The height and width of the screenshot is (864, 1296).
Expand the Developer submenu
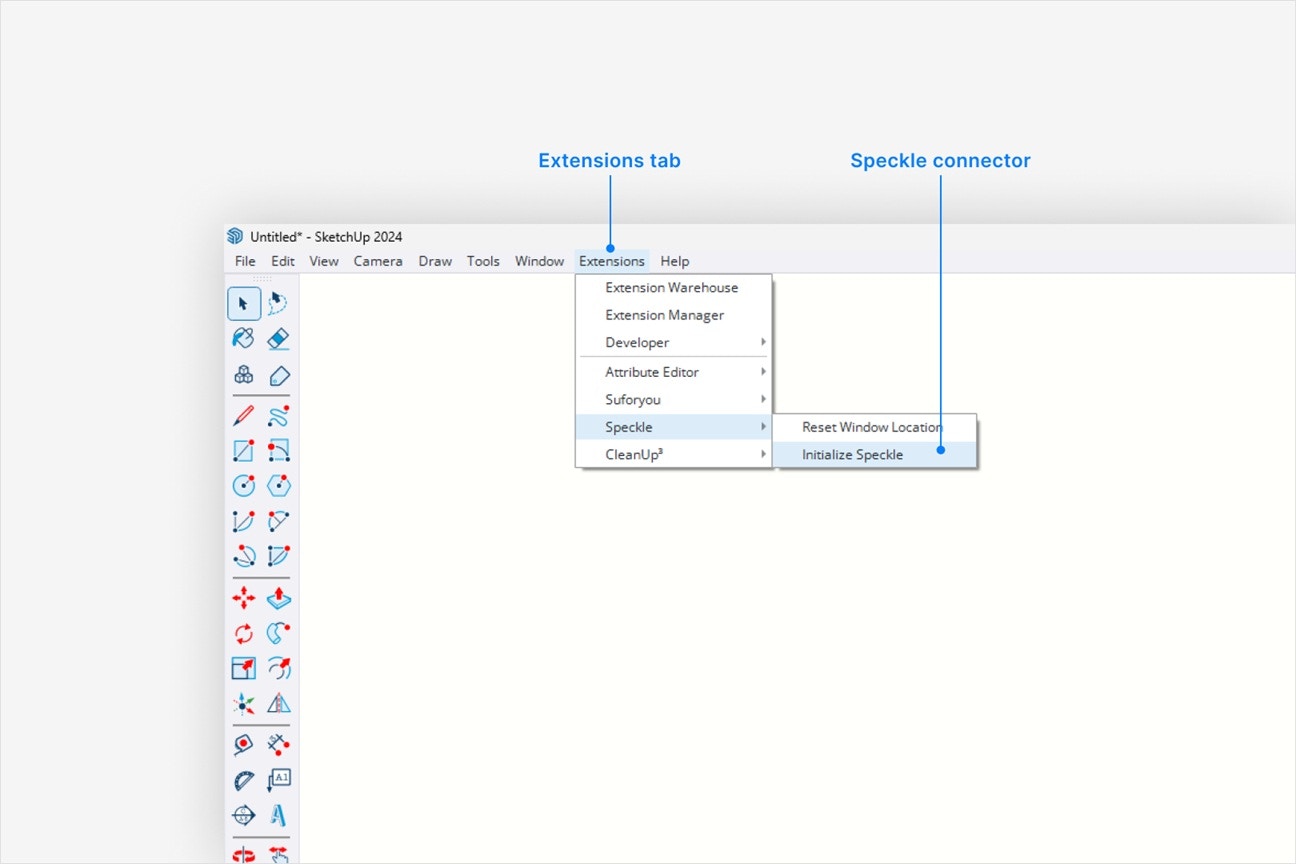pos(674,342)
